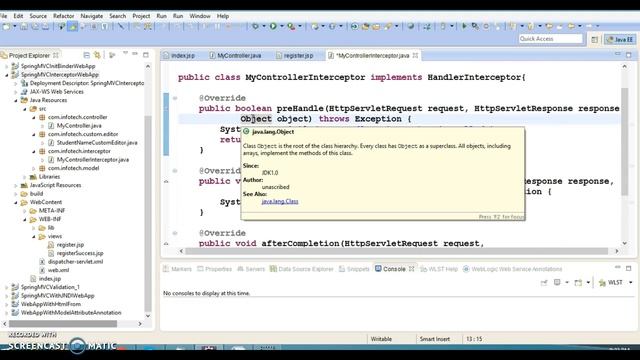Open the Navigate menu
This screenshot has height=360, width=640.
91,16
